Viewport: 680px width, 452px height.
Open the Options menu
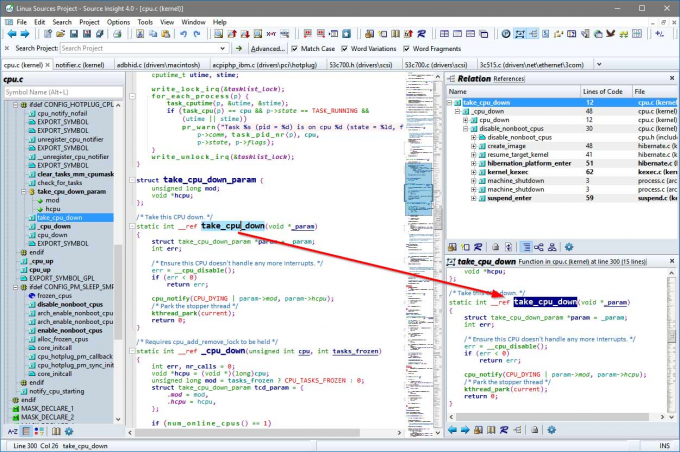[x=118, y=22]
